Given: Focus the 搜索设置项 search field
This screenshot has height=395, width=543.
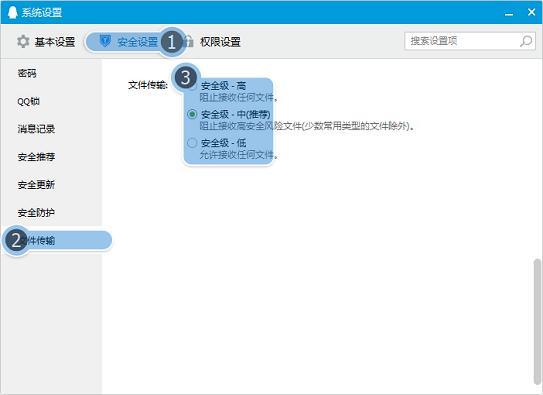Looking at the screenshot, I should coord(470,41).
